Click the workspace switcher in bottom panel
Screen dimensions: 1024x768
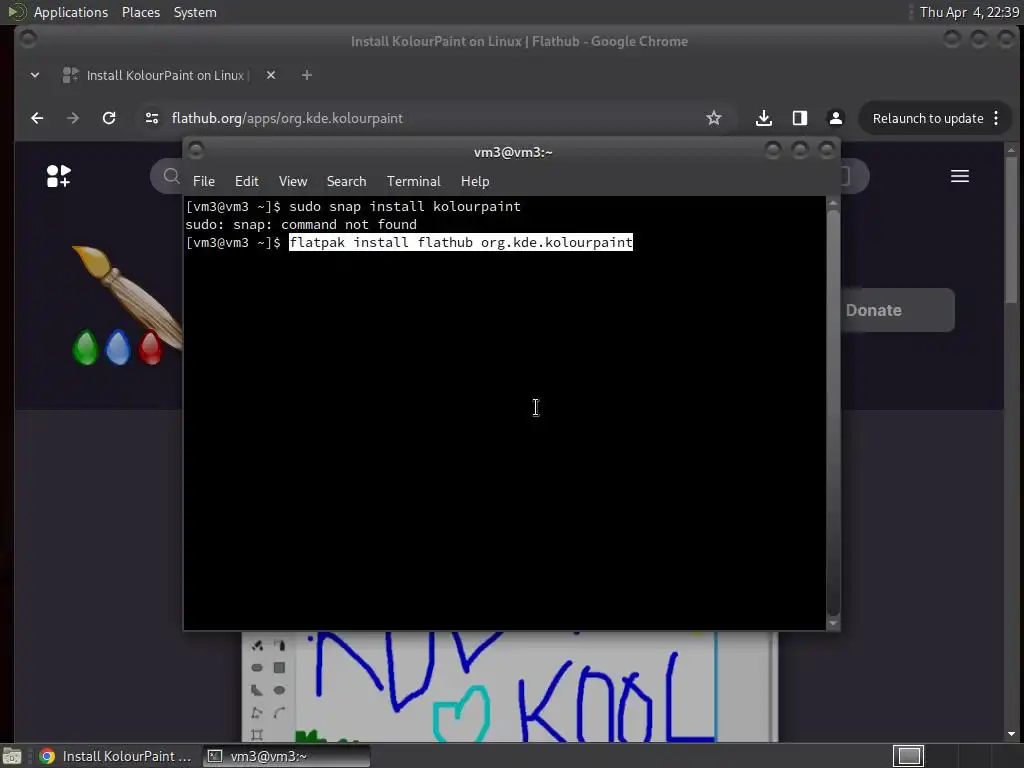click(x=908, y=756)
